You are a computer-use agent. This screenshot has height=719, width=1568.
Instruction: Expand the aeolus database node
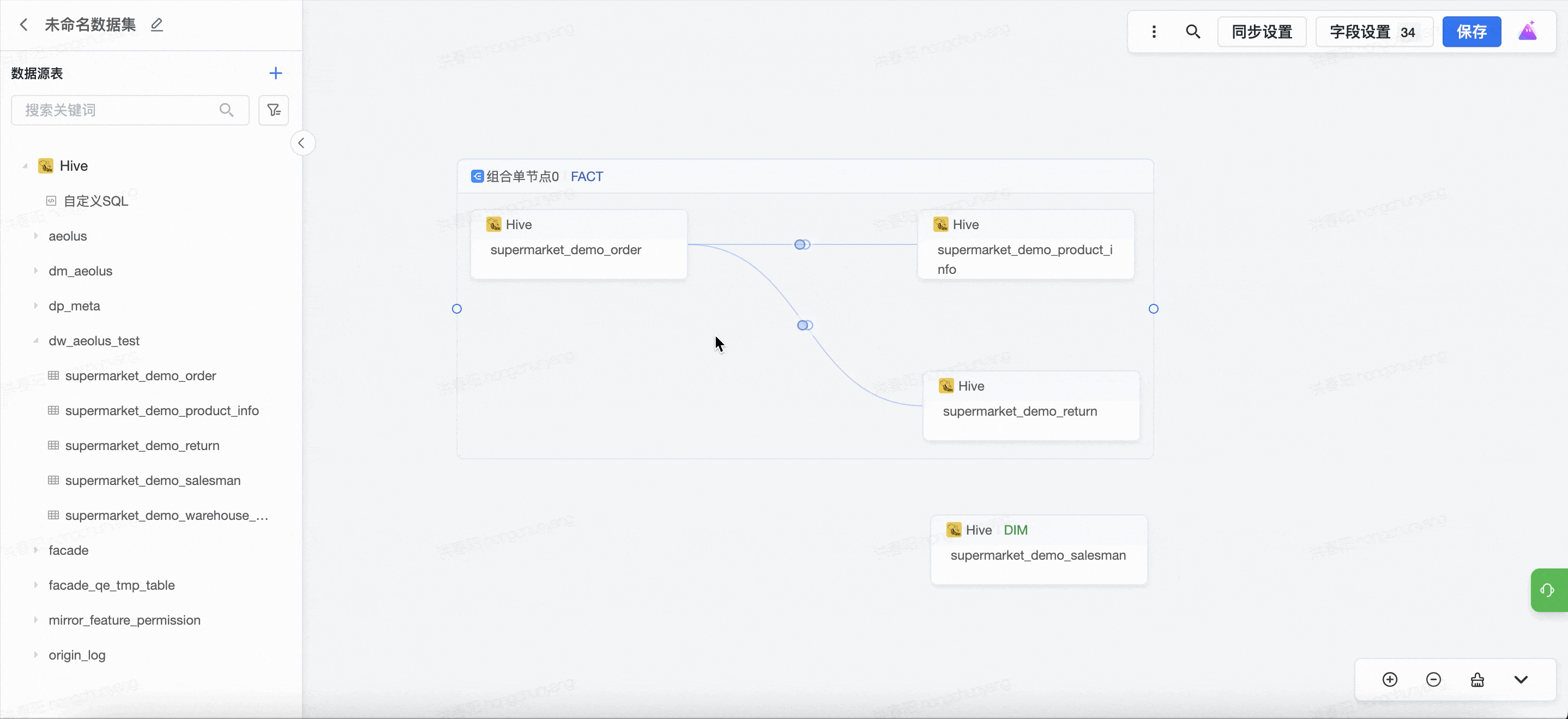coord(36,236)
